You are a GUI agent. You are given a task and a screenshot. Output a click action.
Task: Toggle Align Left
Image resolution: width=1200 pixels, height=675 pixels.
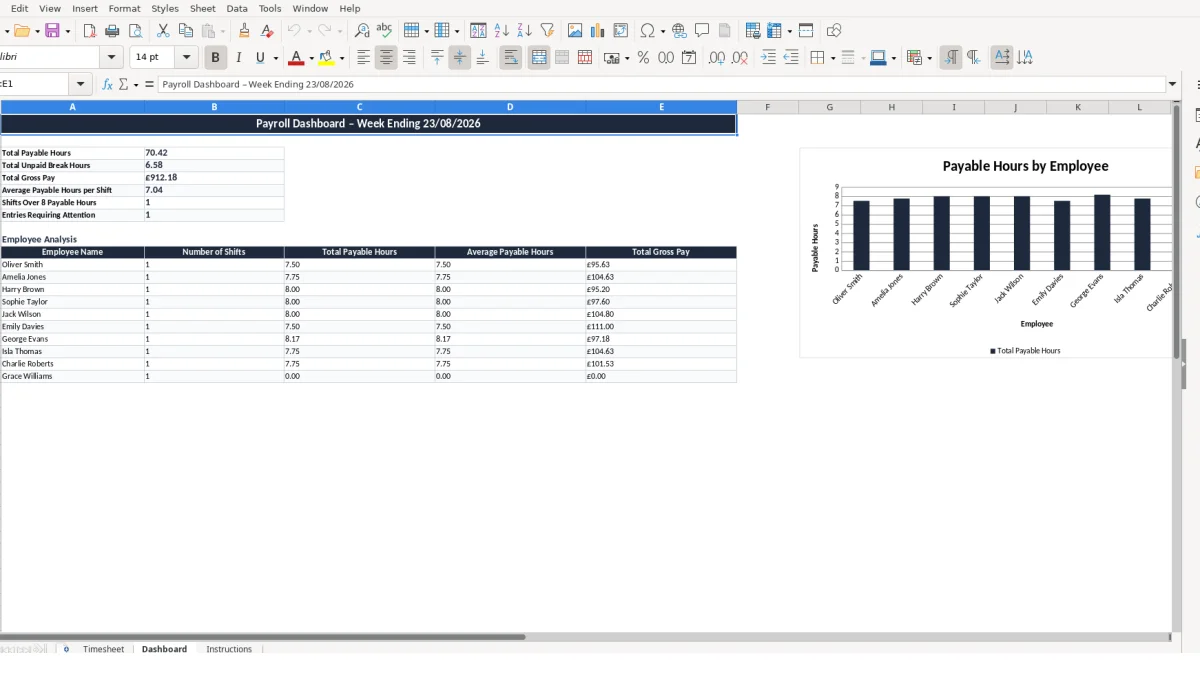click(364, 58)
